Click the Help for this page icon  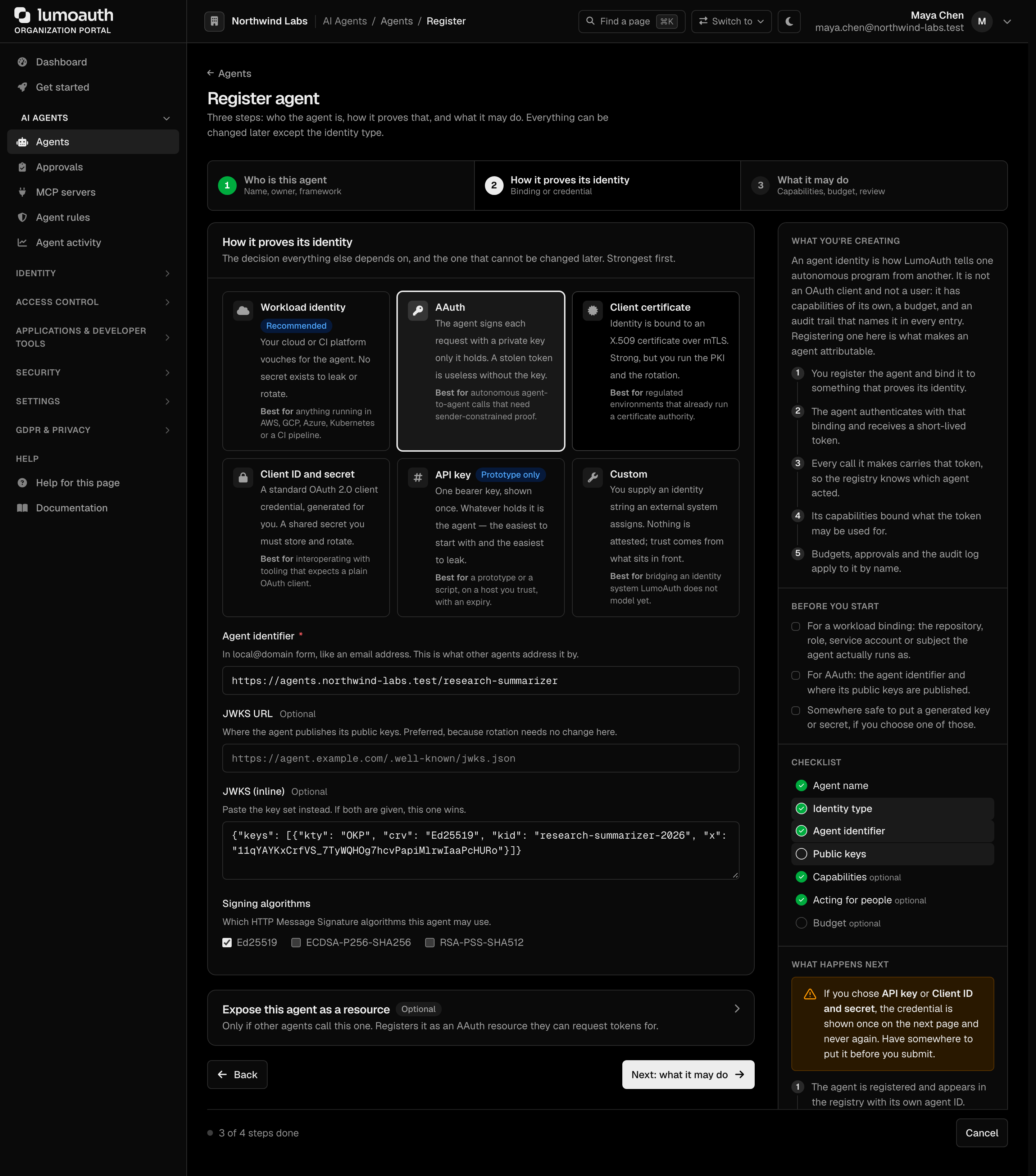point(22,483)
